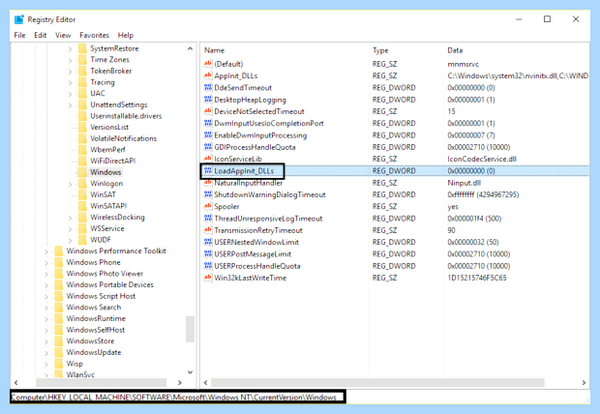Screen dimensions: 600x414
Task: Expand the Windows Performance Toolkit key
Action: (x=46, y=251)
